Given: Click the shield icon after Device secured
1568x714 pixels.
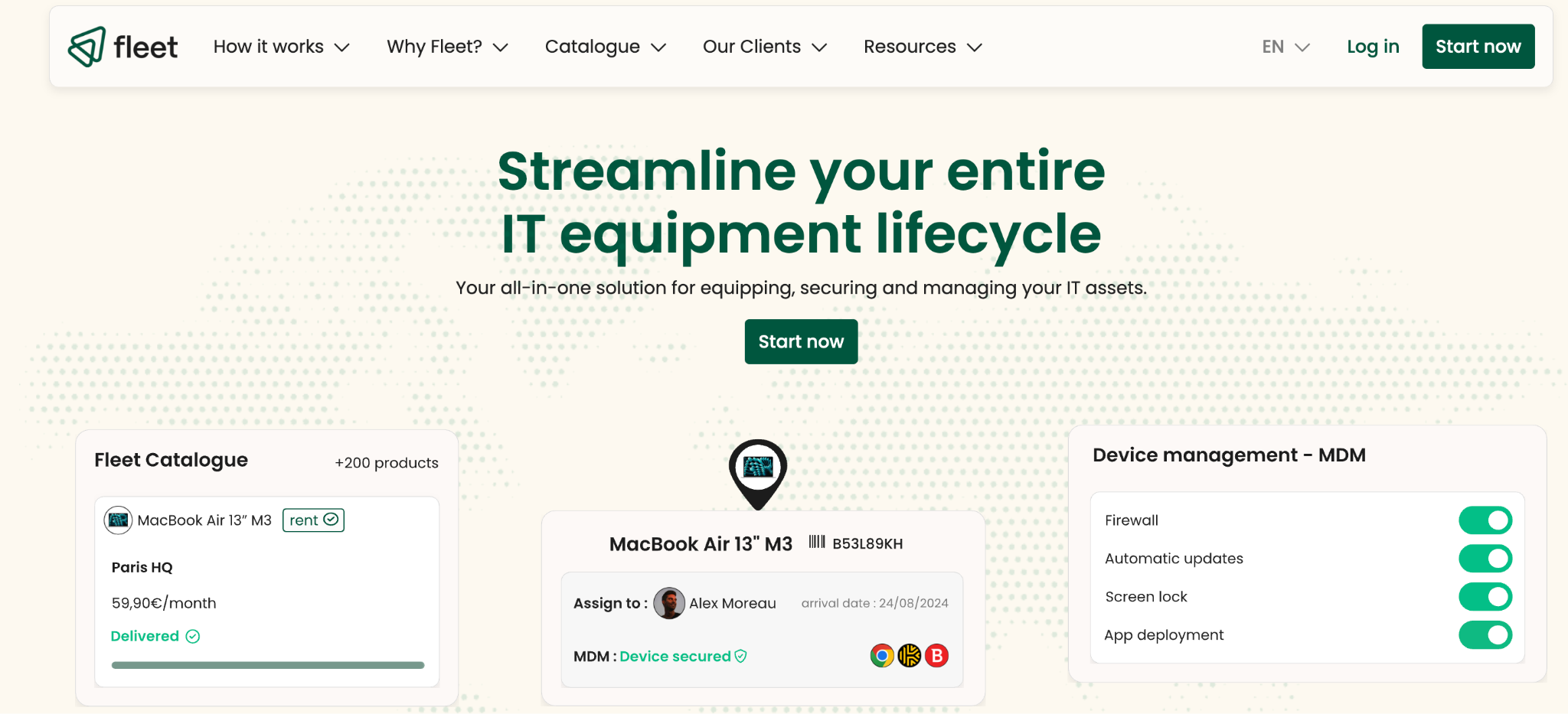Looking at the screenshot, I should [x=740, y=656].
